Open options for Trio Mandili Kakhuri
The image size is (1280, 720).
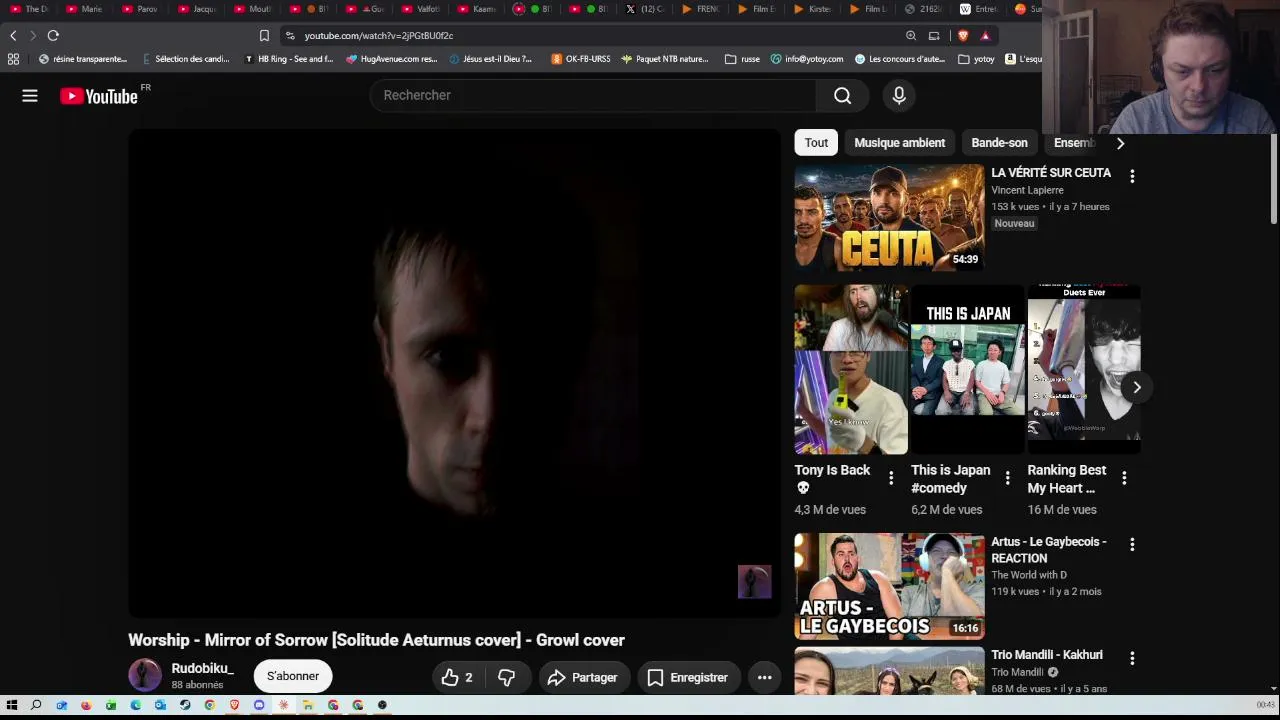[1132, 658]
